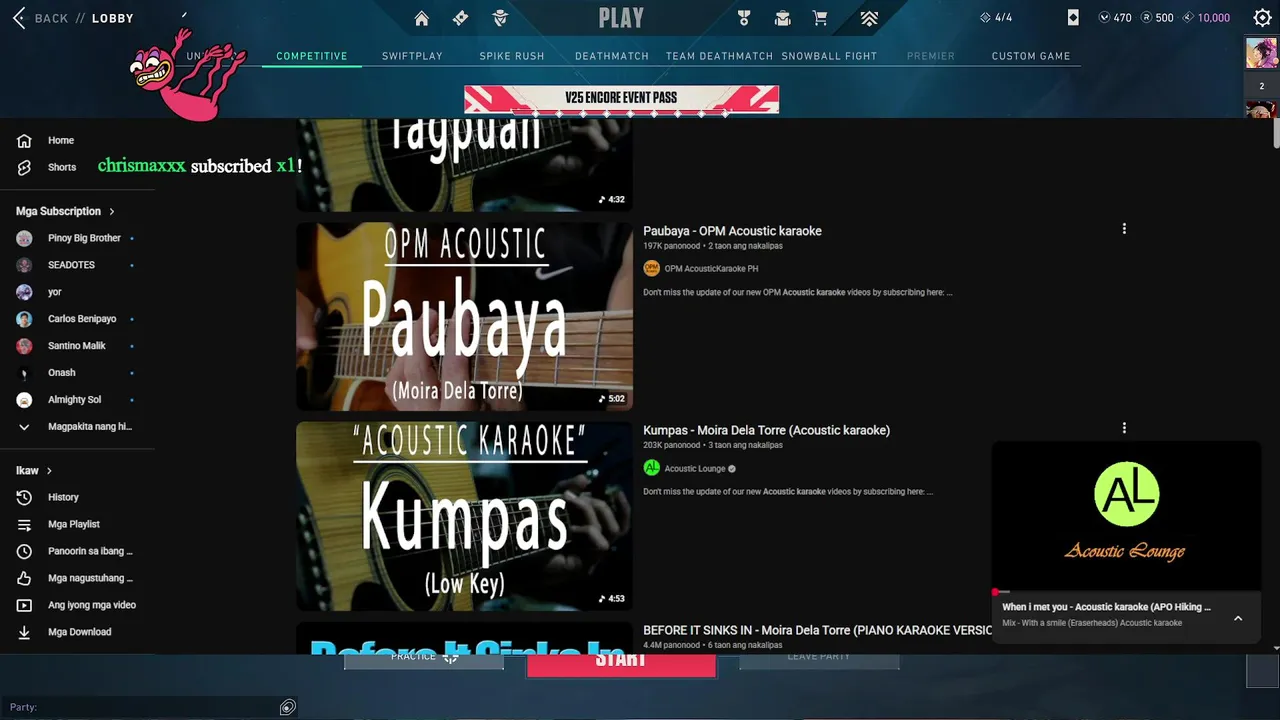Click the PRACTICE button

[424, 662]
